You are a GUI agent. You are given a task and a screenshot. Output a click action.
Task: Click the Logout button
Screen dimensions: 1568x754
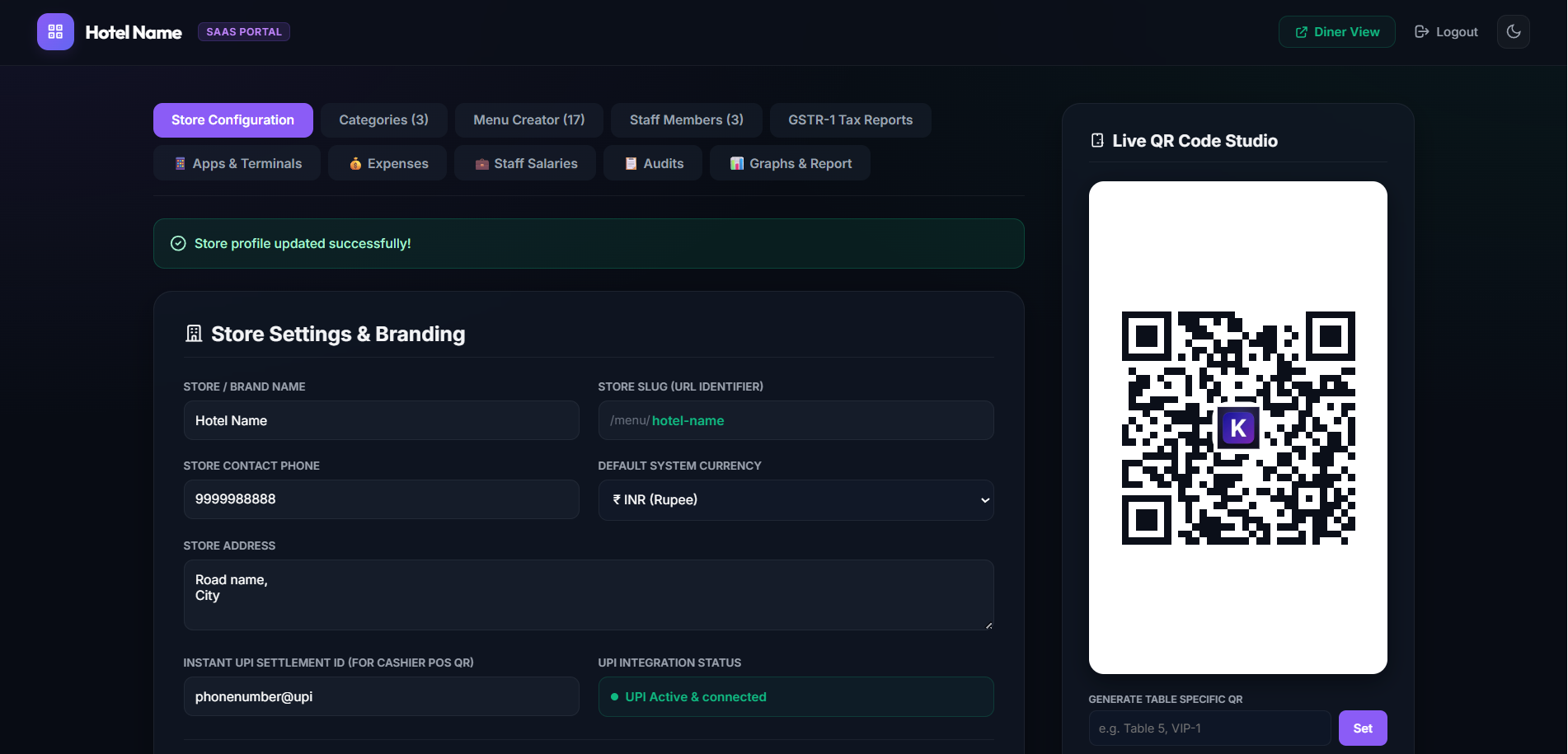(x=1446, y=32)
